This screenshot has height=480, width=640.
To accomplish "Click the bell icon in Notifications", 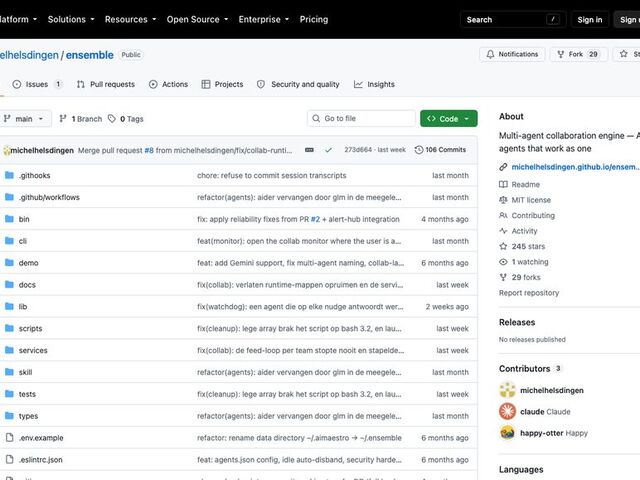I will [x=490, y=54].
